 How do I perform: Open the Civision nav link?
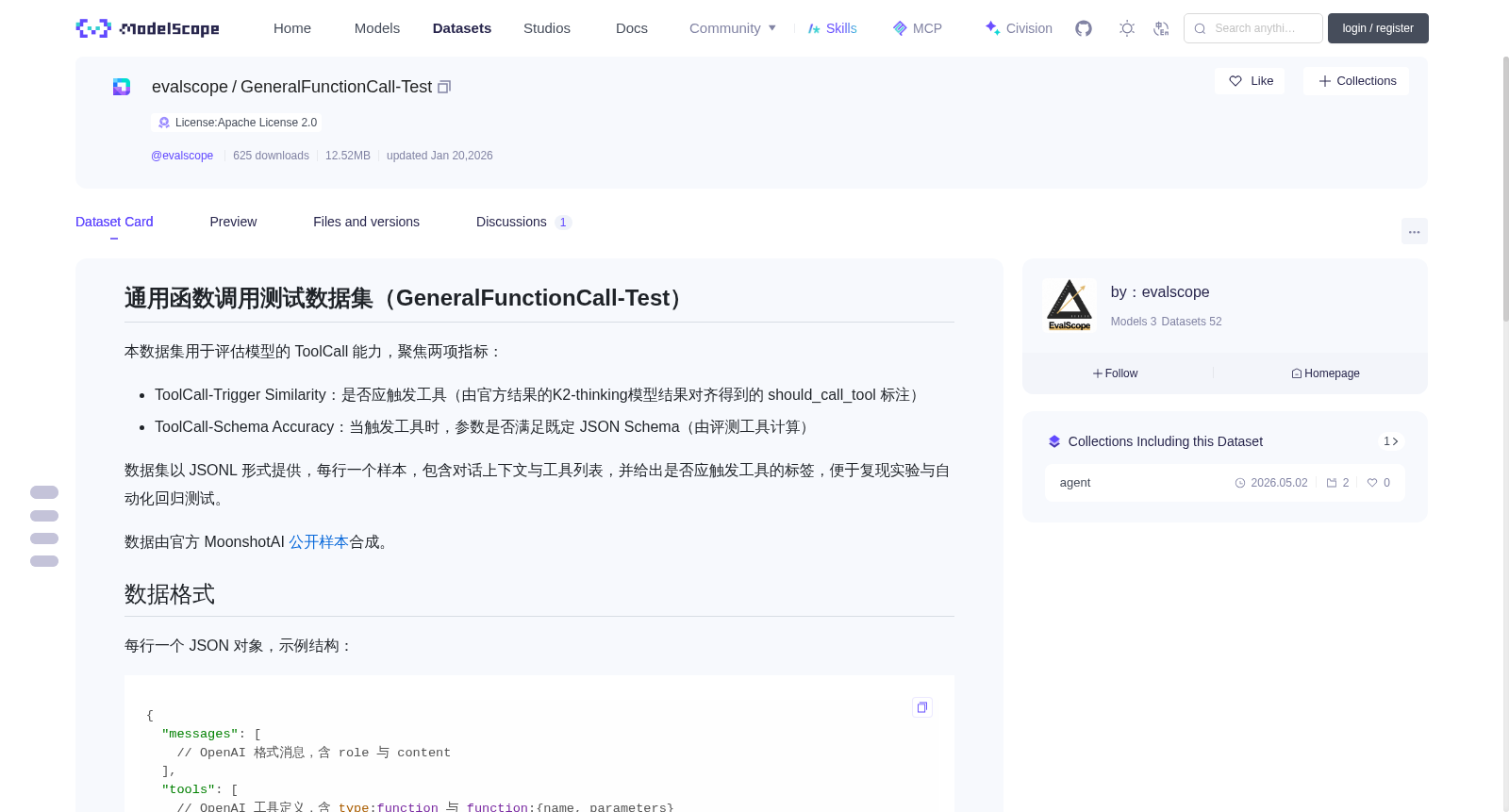pyautogui.click(x=1019, y=28)
